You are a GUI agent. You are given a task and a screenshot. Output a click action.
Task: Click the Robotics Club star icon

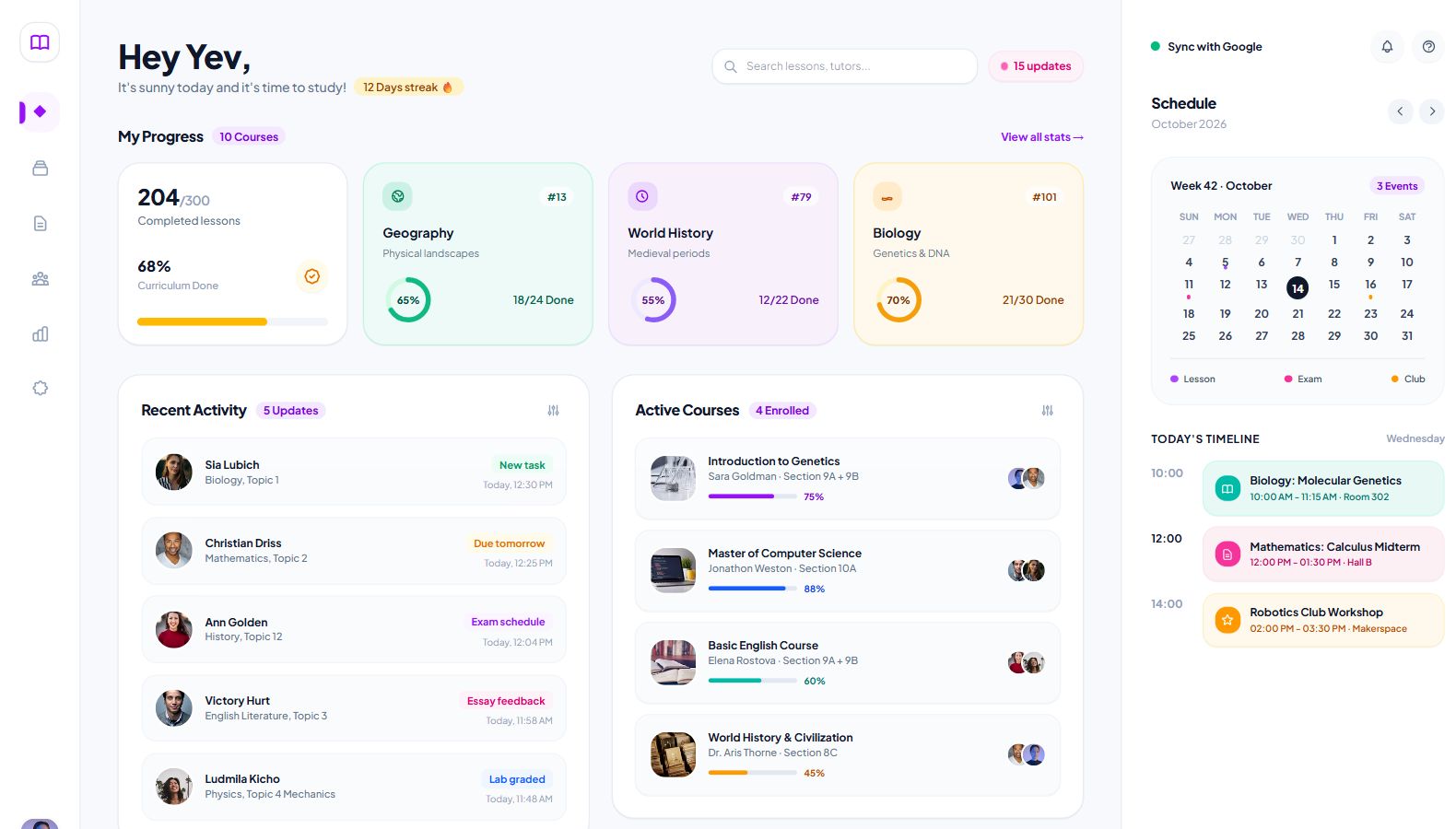1227,620
